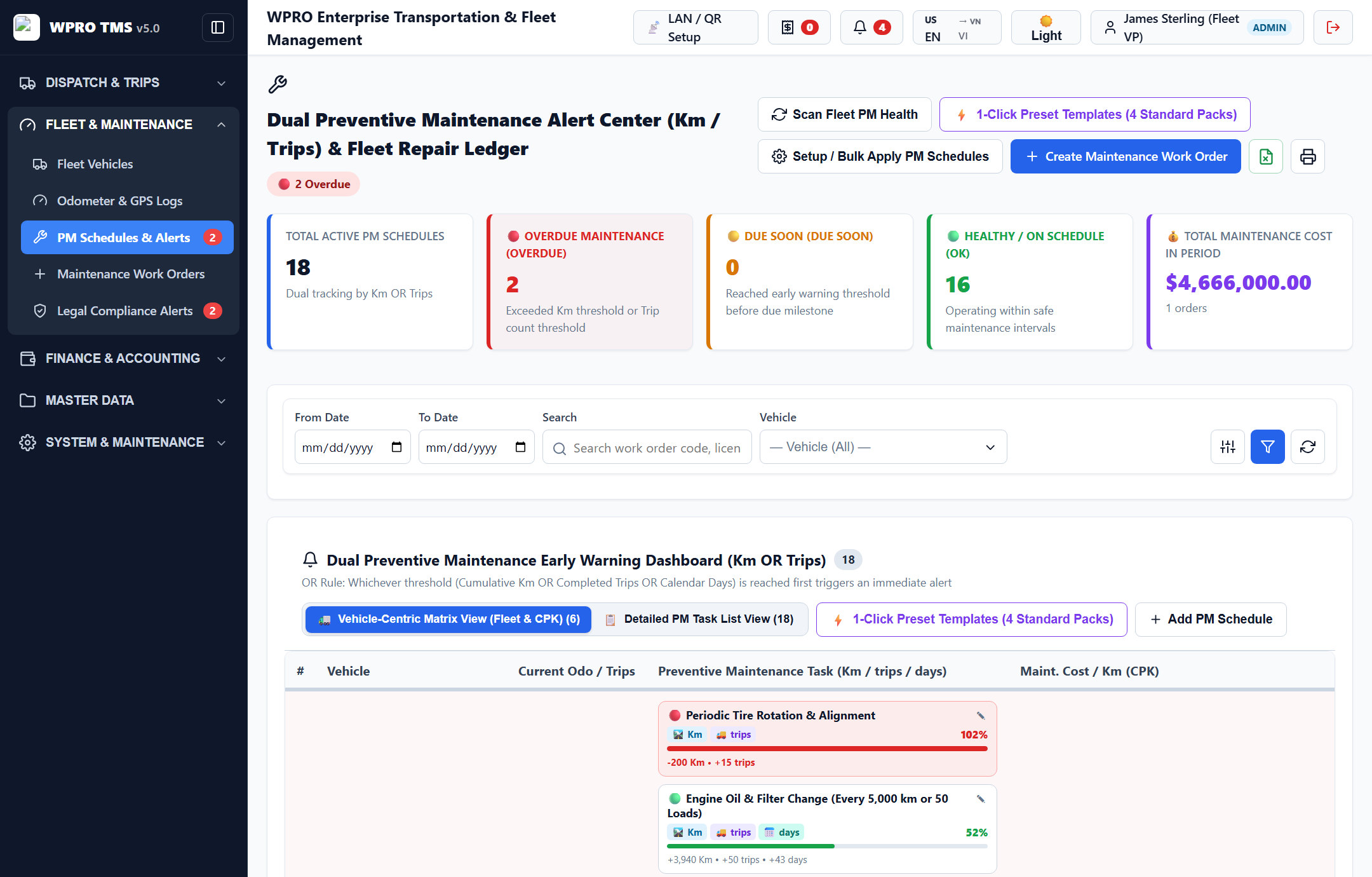Click the red logout icon
Image resolution: width=1372 pixels, height=877 pixels.
coord(1333,27)
